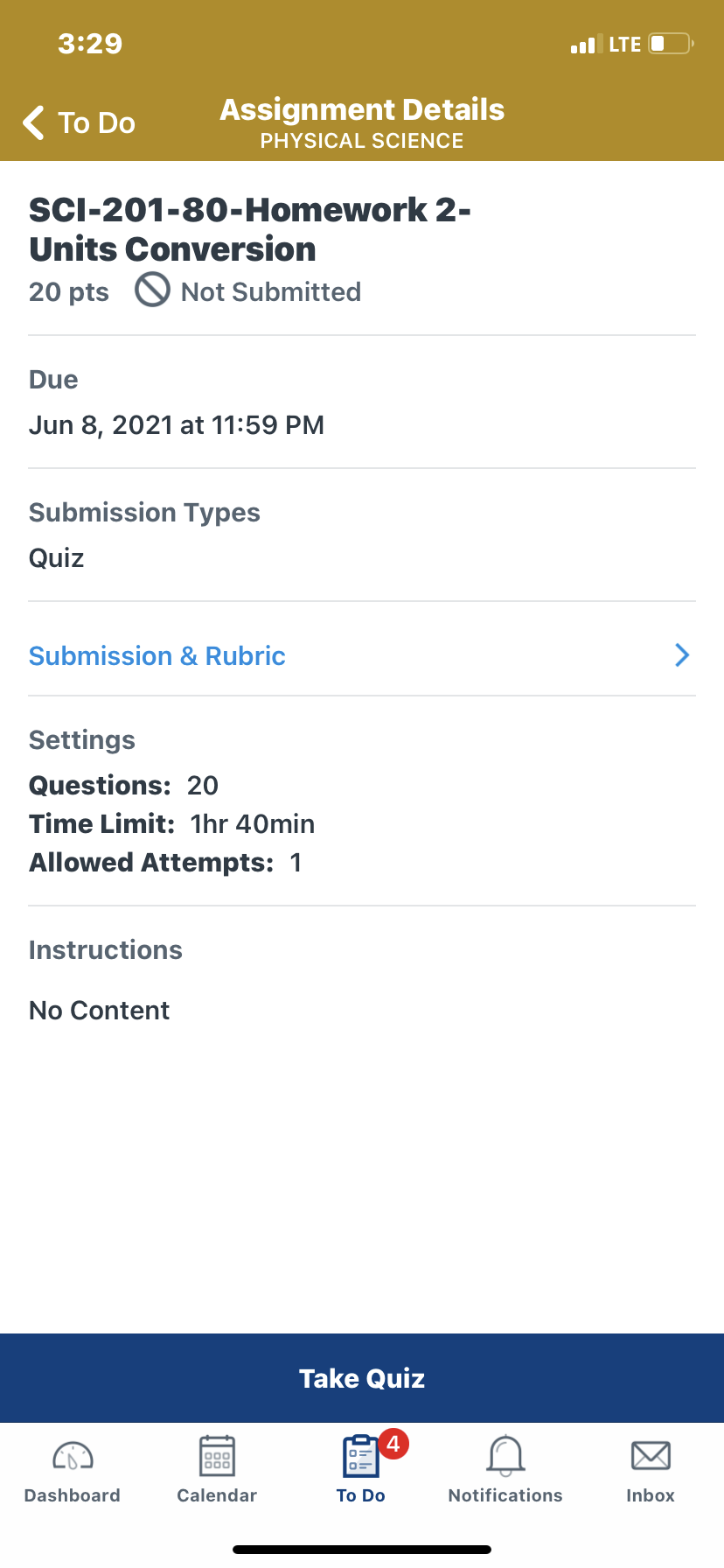Tap the red badge showing 4
The width and height of the screenshot is (724, 1568).
click(x=393, y=1444)
